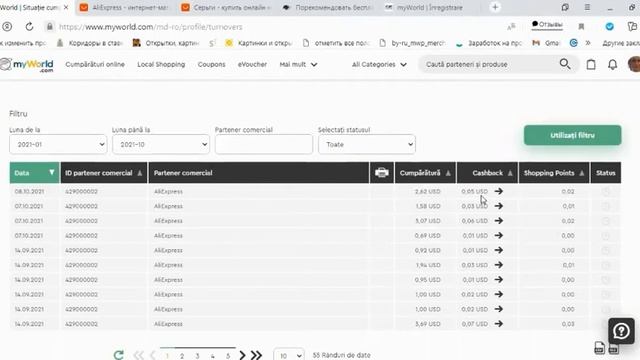
Task: Open the shopping bag icon
Action: coord(591,64)
